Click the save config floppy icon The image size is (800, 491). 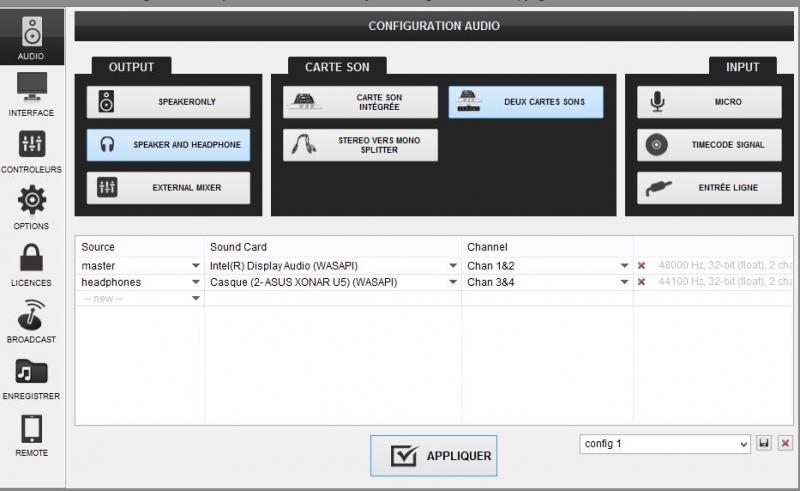[x=764, y=443]
